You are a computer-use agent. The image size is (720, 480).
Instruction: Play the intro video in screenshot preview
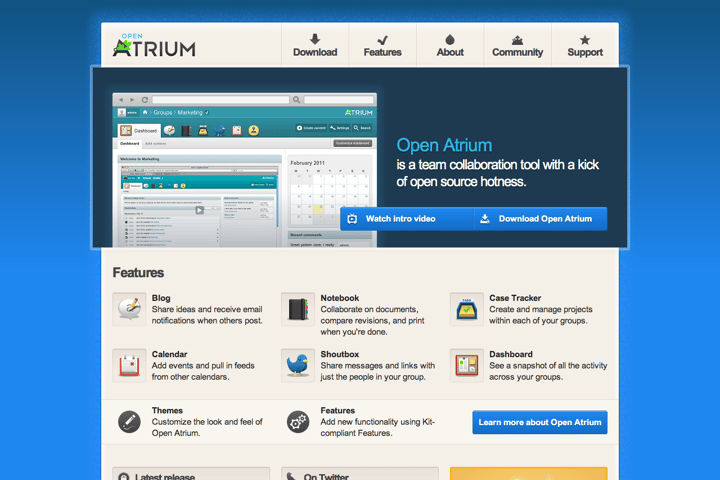click(x=199, y=210)
